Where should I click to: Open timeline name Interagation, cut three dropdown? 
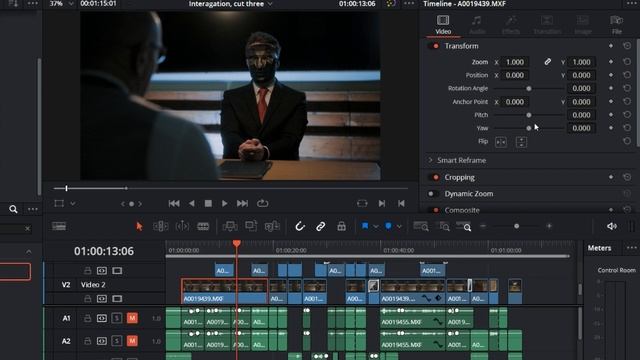tap(270, 4)
